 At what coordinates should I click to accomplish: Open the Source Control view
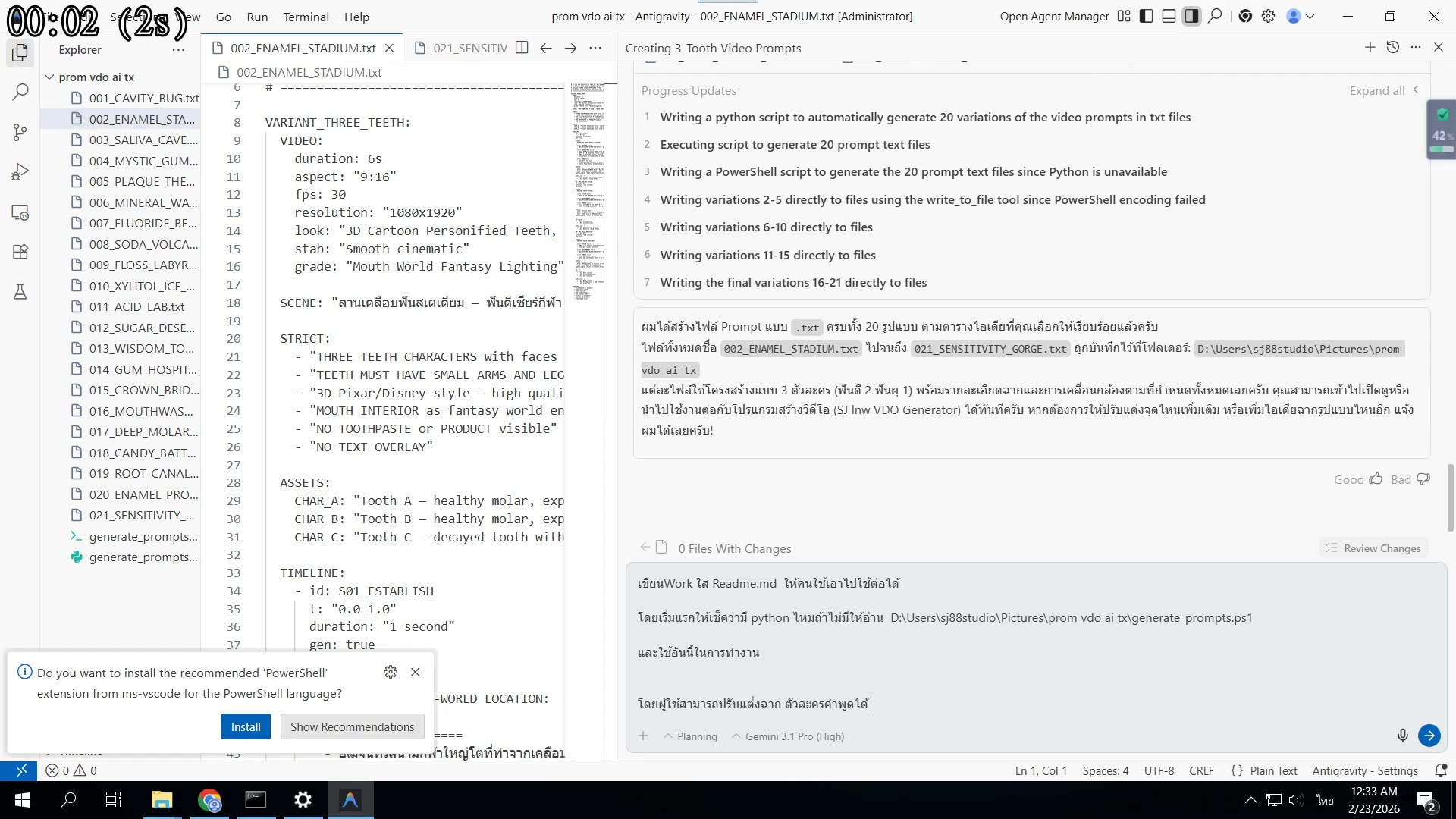tap(20, 132)
